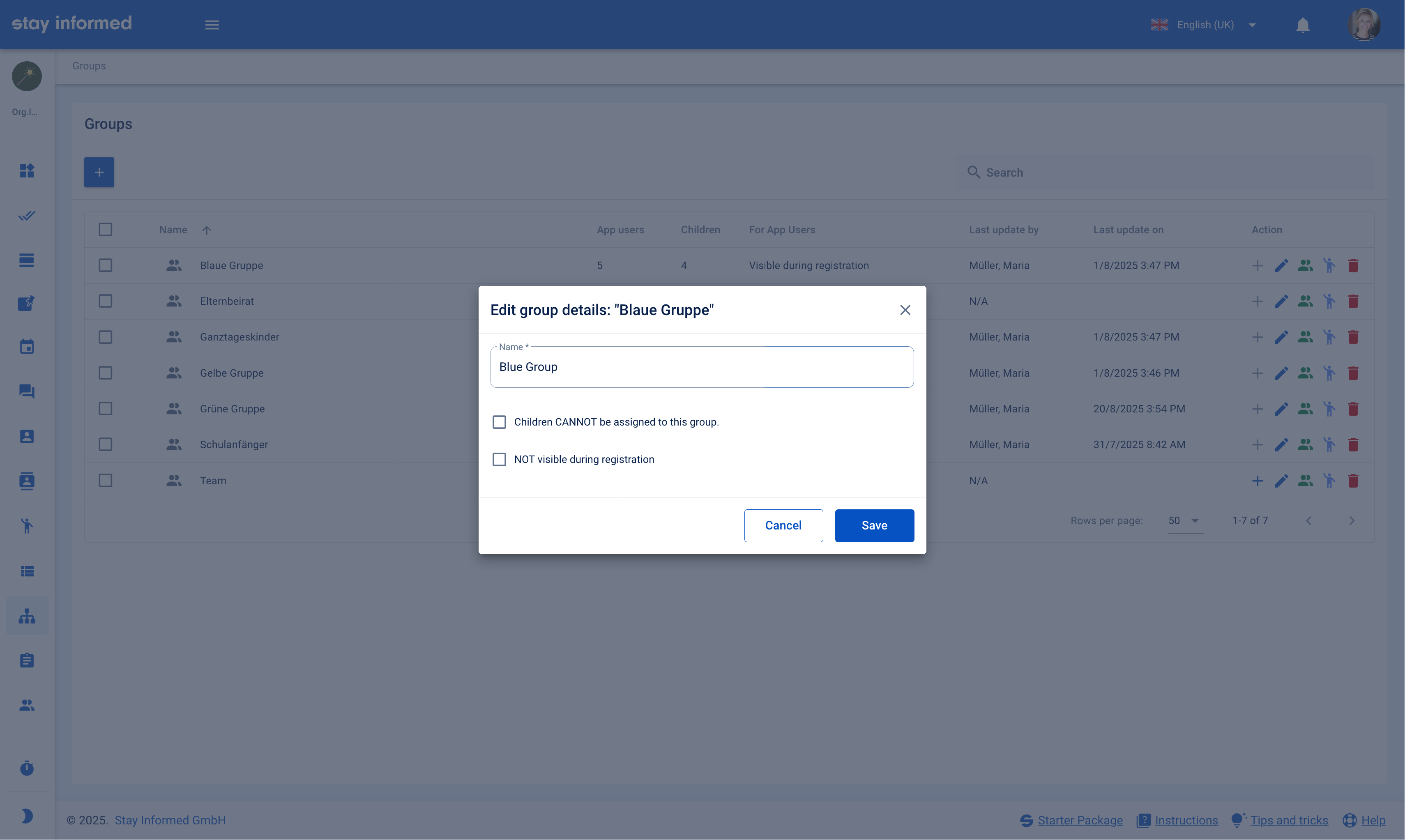Image resolution: width=1405 pixels, height=840 pixels.
Task: Click the plus action for Team row
Action: 1257,481
